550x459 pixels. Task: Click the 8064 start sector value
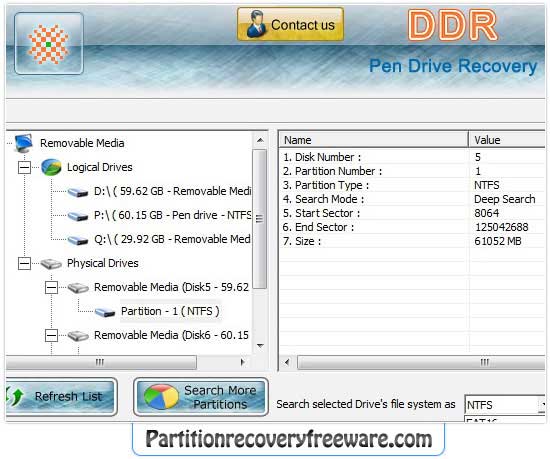[487, 213]
